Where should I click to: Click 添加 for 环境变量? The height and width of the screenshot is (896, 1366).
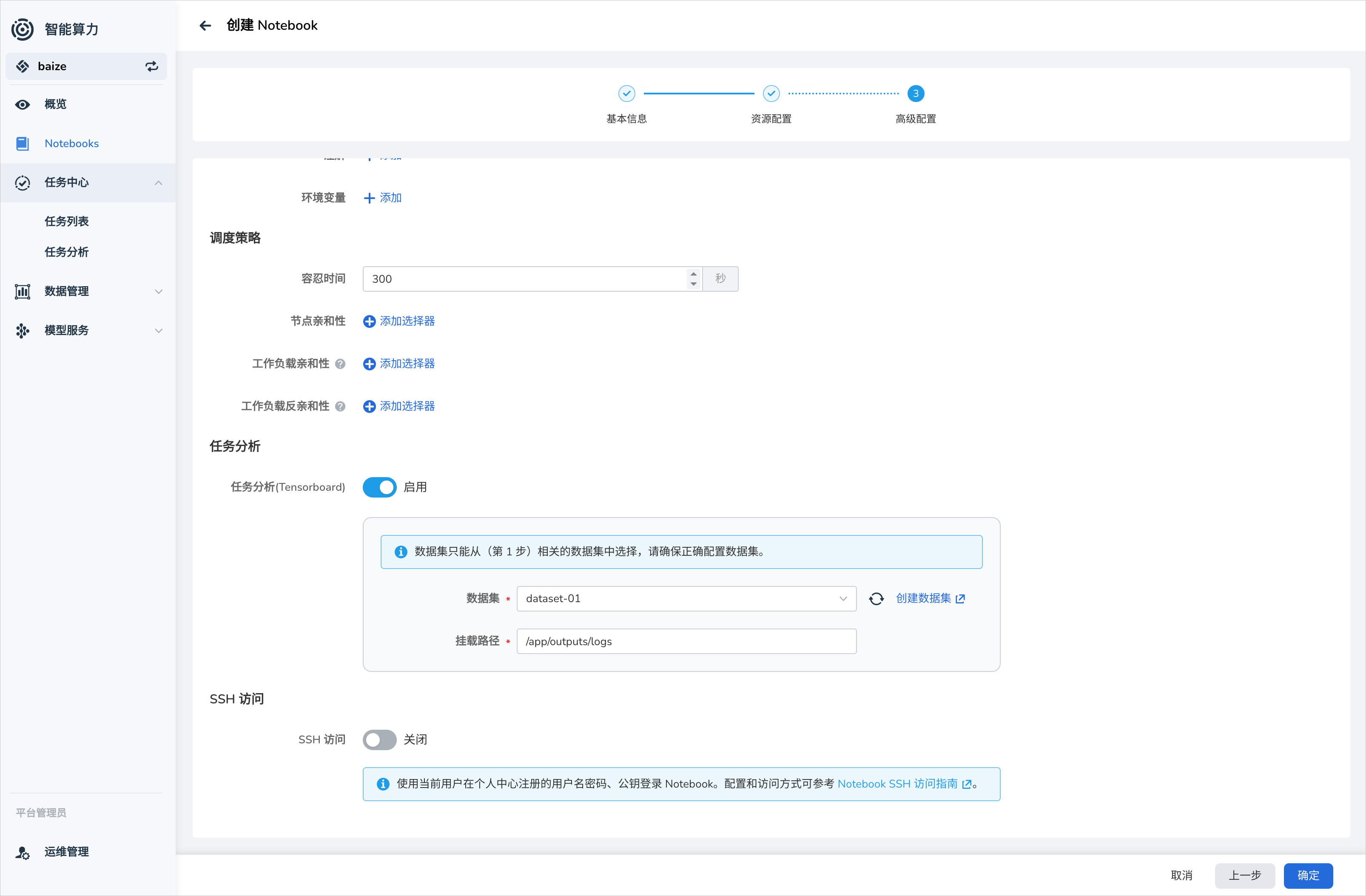click(390, 198)
